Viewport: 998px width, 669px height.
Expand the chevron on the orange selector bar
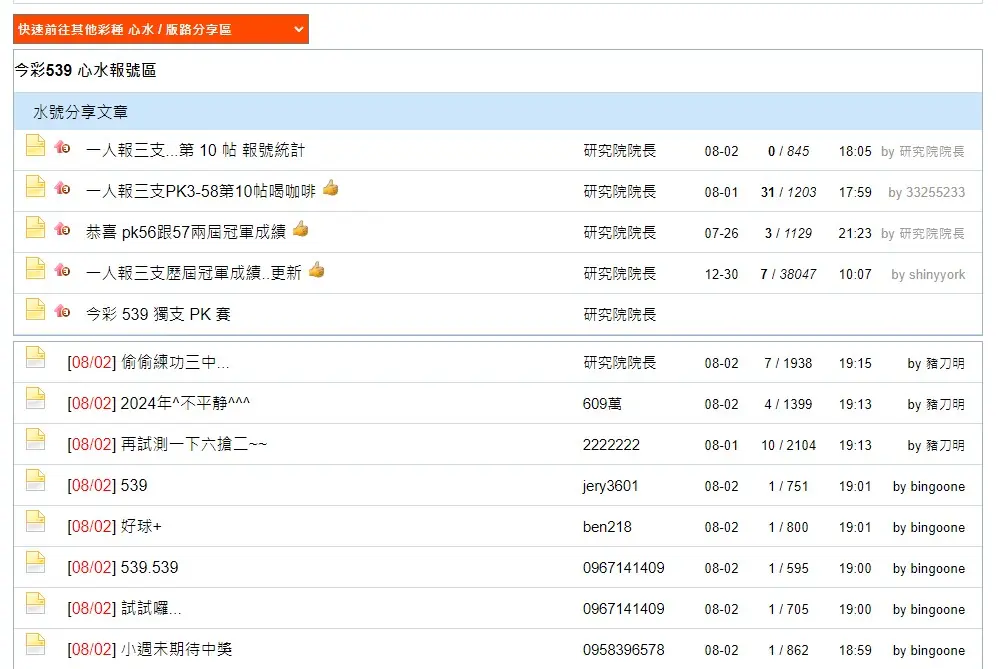tap(297, 29)
